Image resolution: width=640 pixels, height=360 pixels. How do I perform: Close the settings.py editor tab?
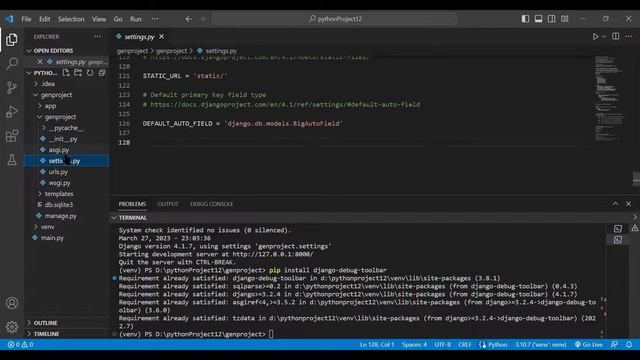[x=162, y=37]
